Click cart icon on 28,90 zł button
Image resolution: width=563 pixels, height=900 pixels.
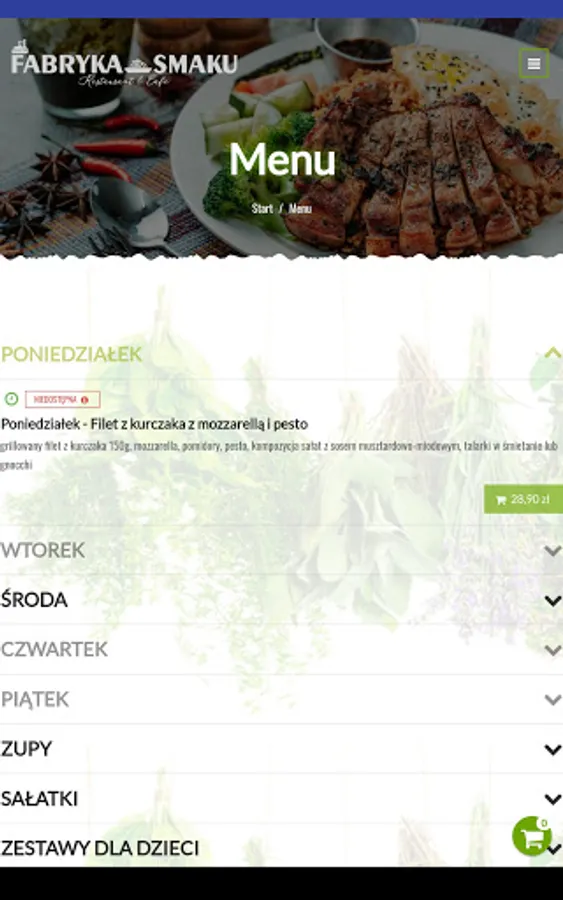pyautogui.click(x=501, y=499)
